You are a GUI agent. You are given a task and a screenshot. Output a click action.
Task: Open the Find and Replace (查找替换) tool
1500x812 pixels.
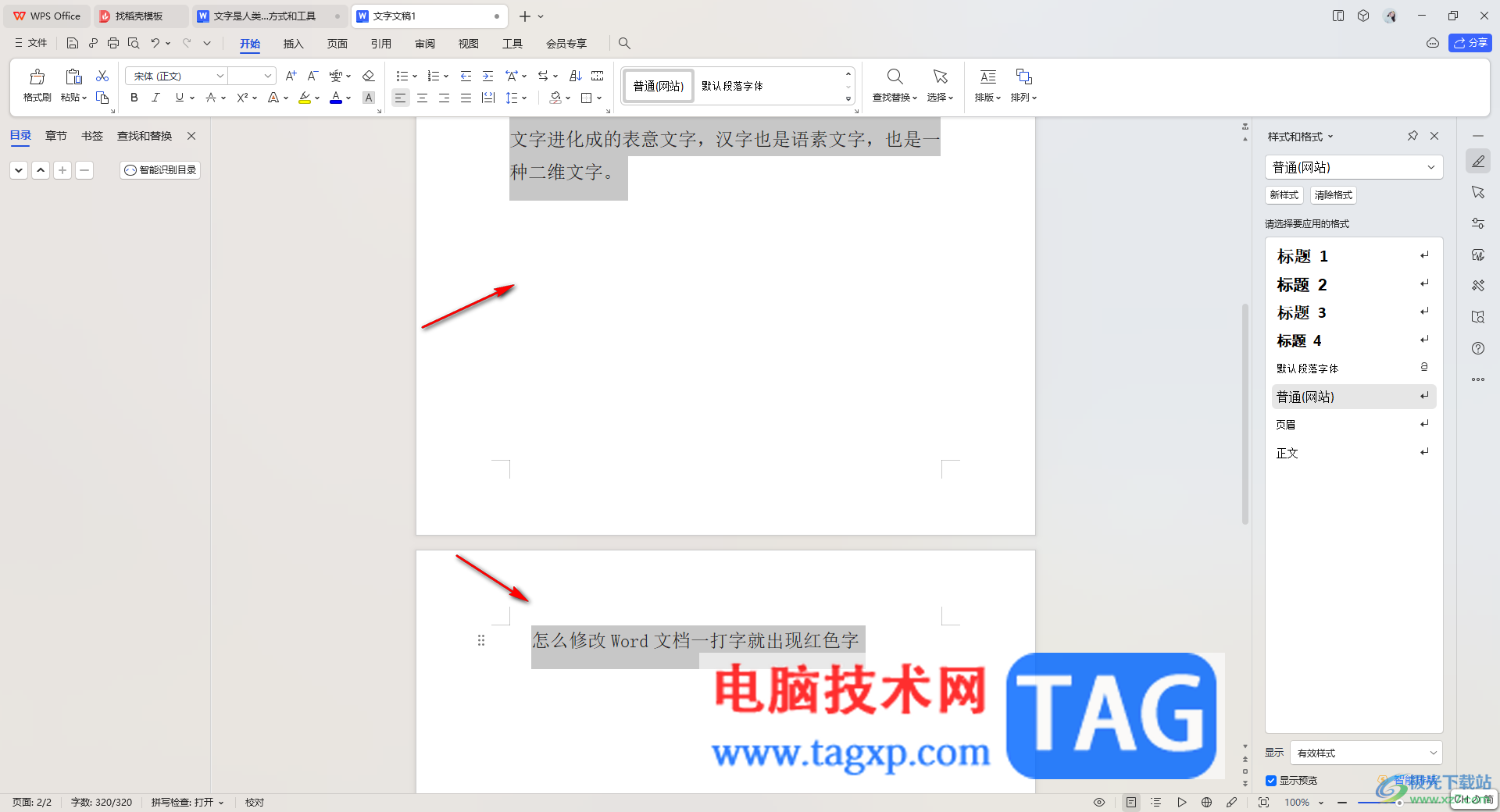(895, 84)
